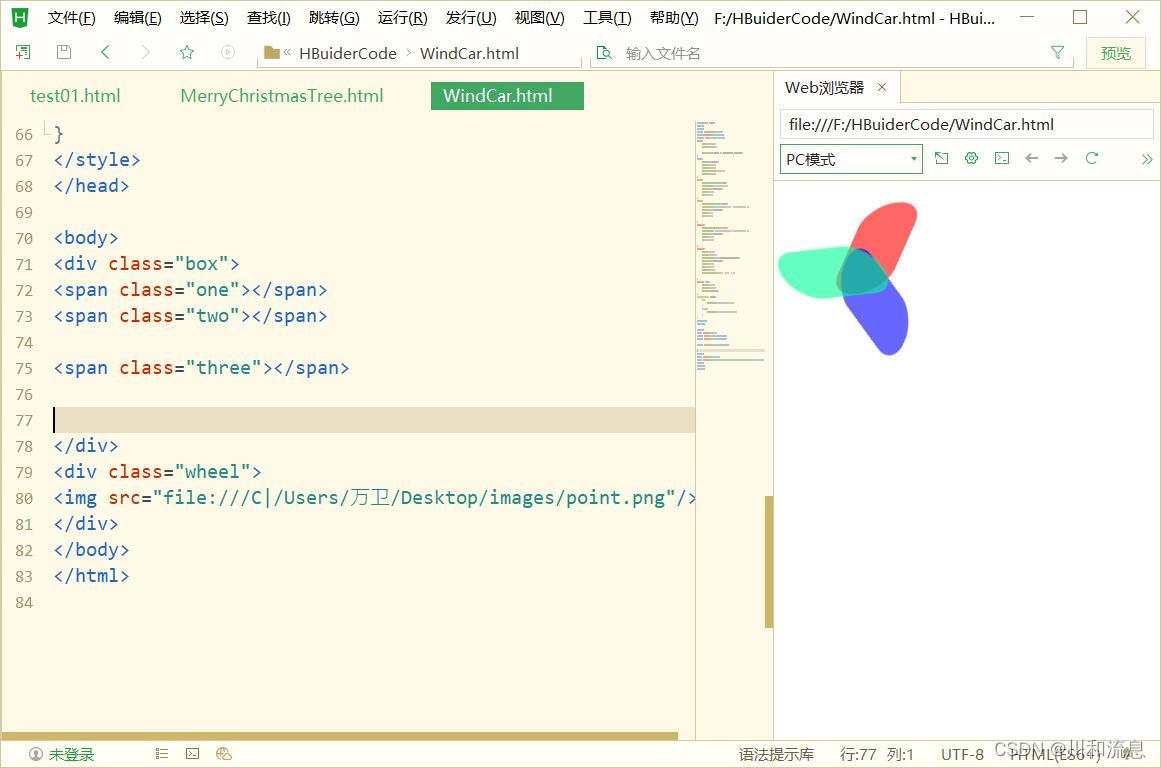1161x768 pixels.
Task: Click the vertical editor scrollbar thumb
Action: click(x=769, y=561)
